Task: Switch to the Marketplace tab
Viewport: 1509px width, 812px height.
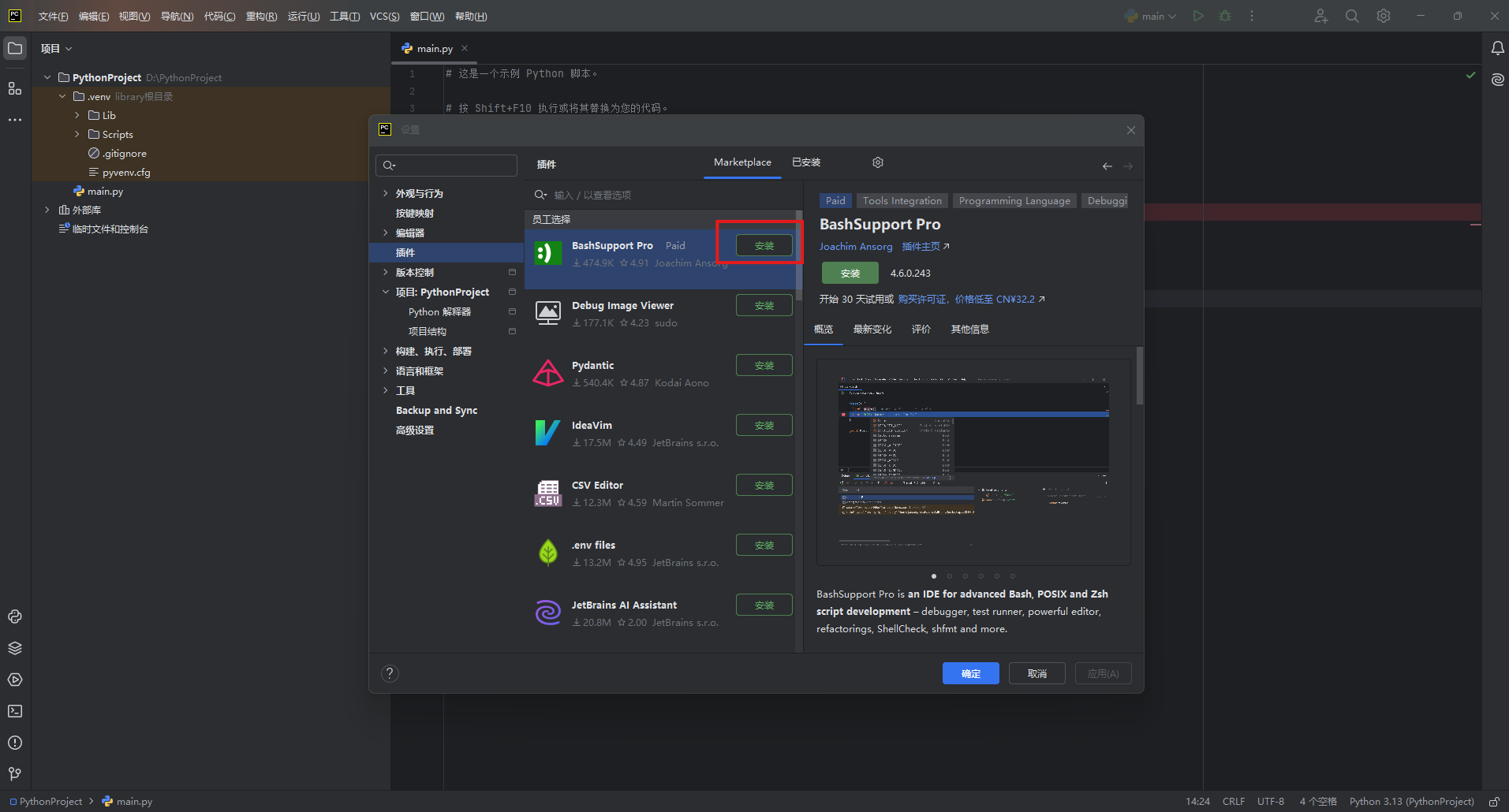Action: pyautogui.click(x=742, y=162)
